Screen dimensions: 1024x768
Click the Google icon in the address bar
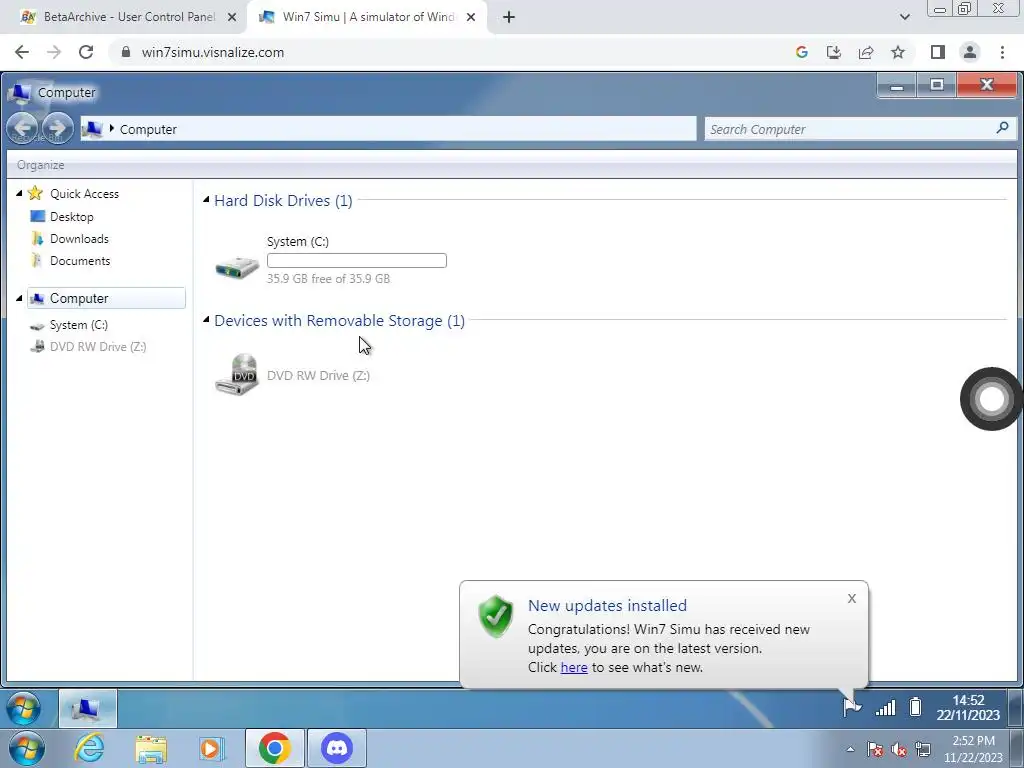pyautogui.click(x=802, y=52)
